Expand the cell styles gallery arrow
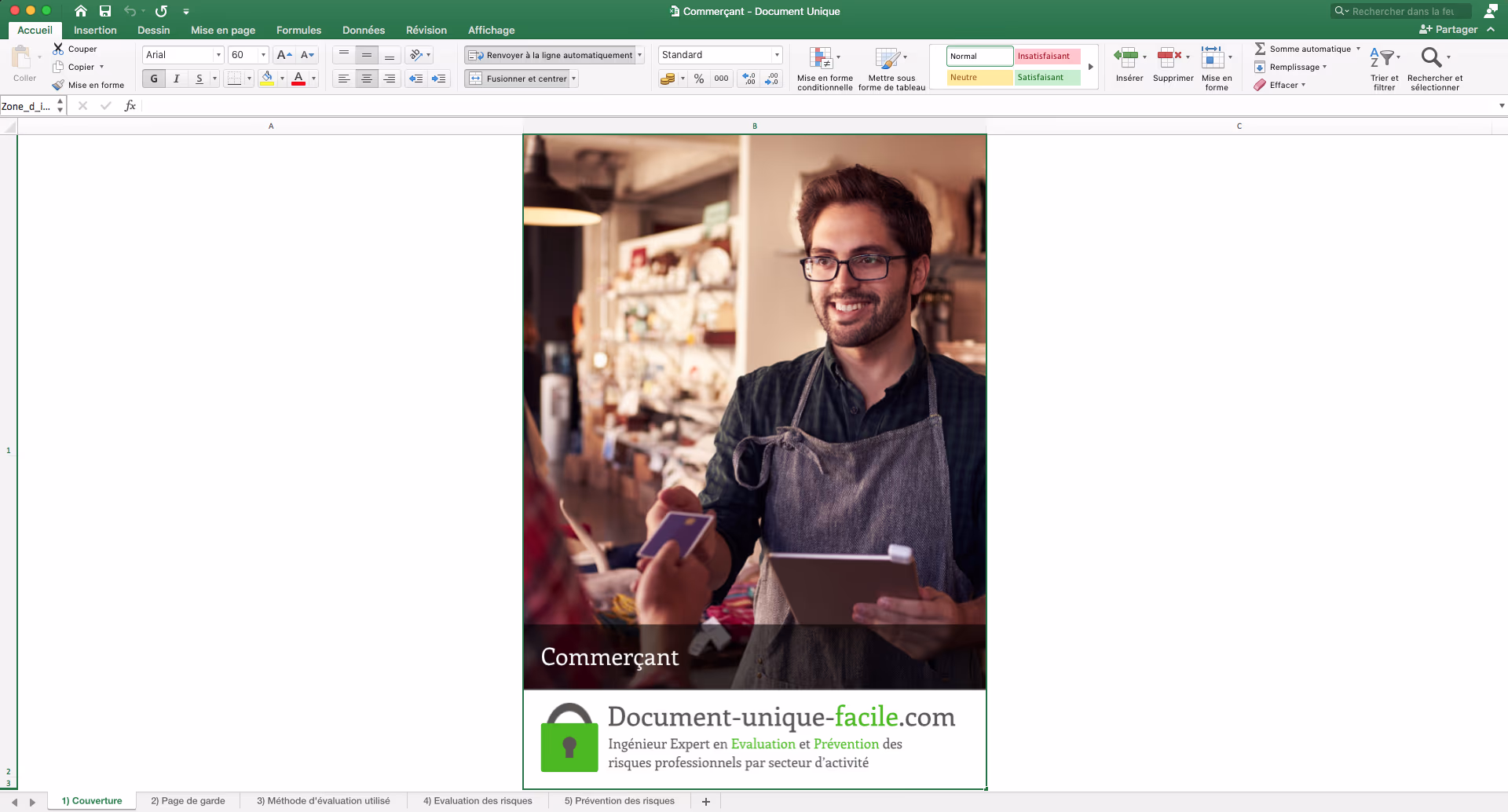The image size is (1508, 812). pos(1091,67)
